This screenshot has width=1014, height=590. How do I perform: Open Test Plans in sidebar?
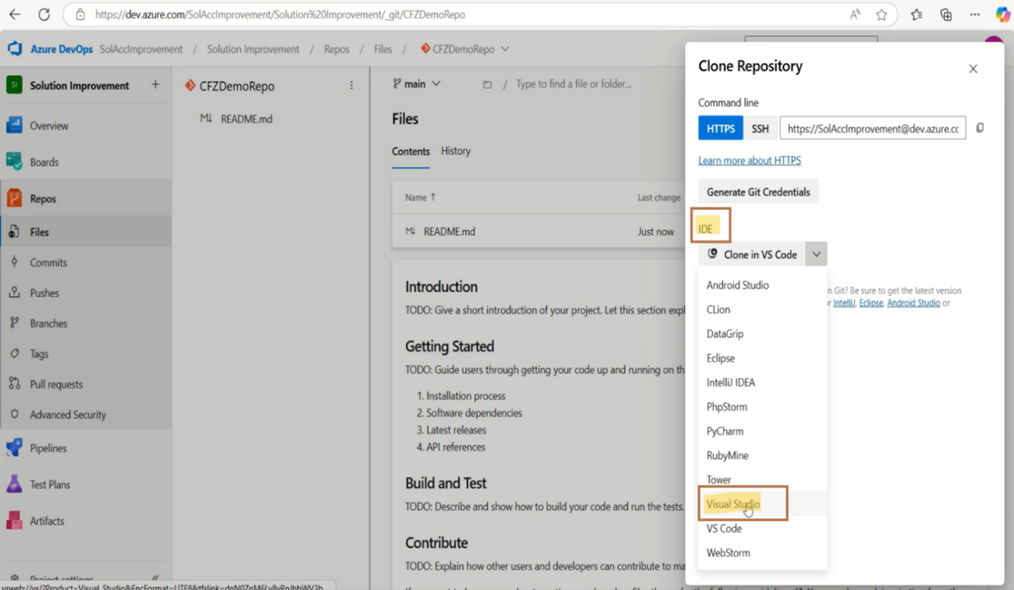point(49,484)
